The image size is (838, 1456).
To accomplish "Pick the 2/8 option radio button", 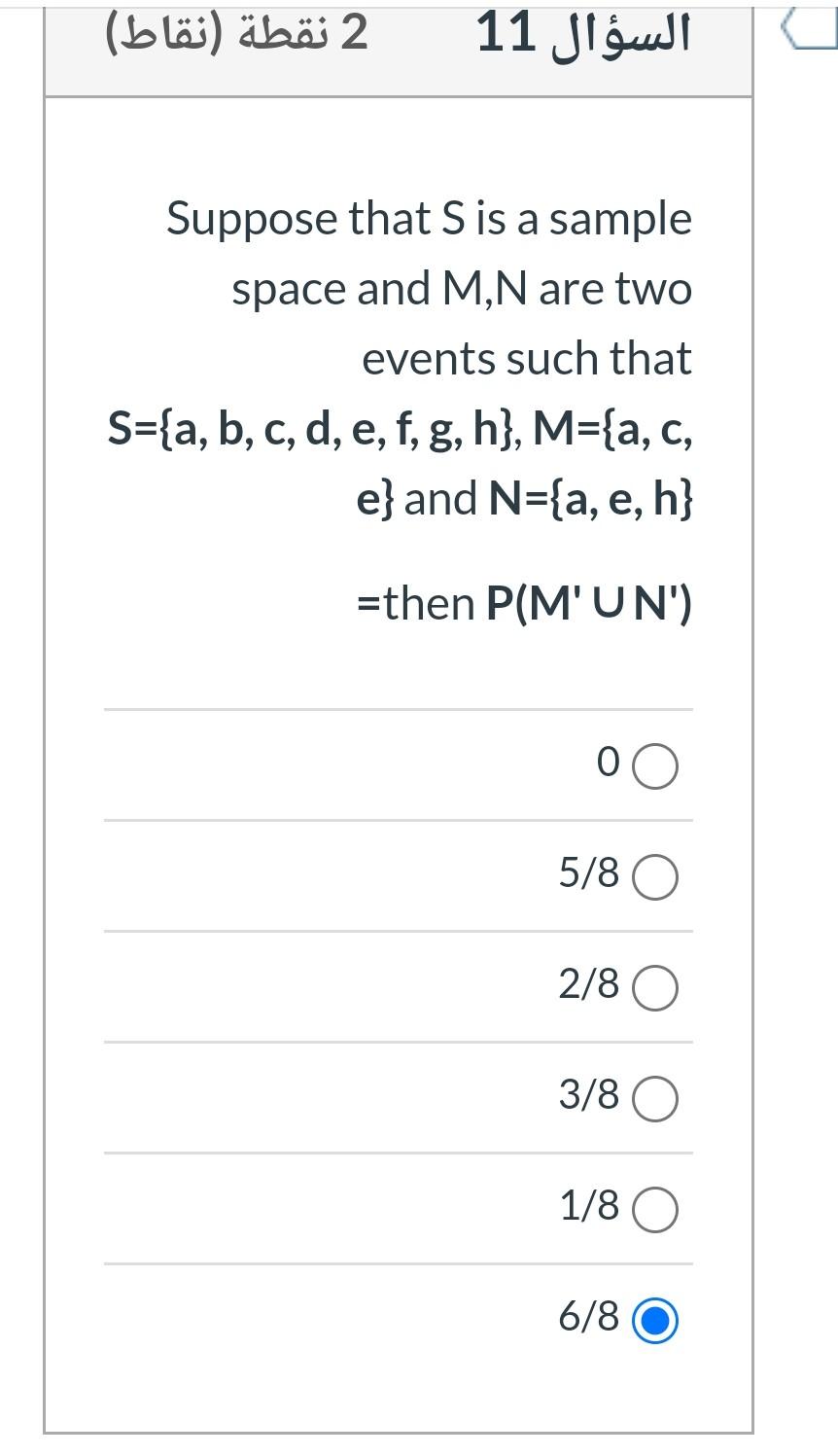I will click(655, 988).
